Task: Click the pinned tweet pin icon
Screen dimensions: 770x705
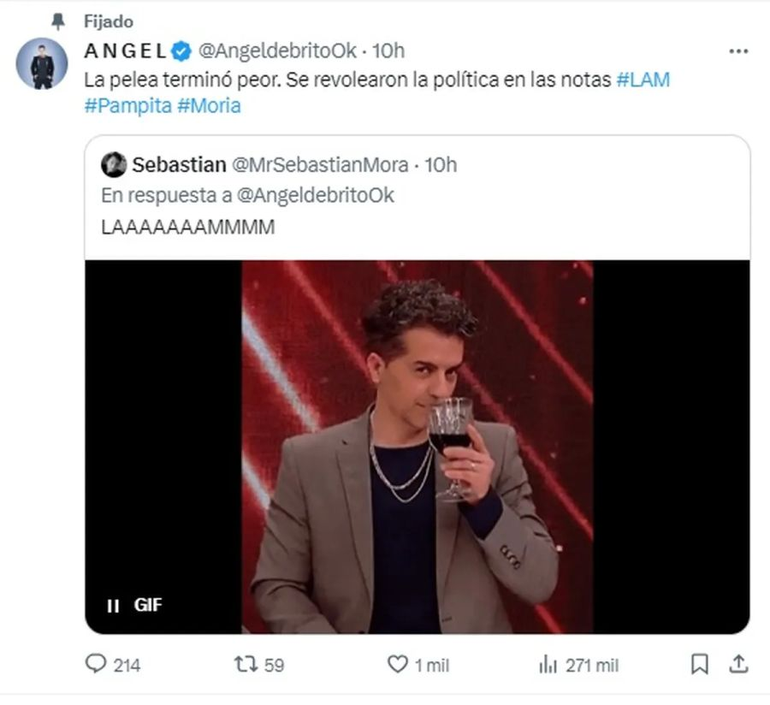Action: pos(58,20)
